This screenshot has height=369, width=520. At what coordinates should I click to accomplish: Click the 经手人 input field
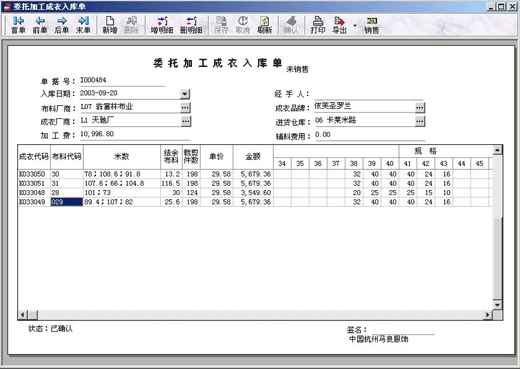369,94
